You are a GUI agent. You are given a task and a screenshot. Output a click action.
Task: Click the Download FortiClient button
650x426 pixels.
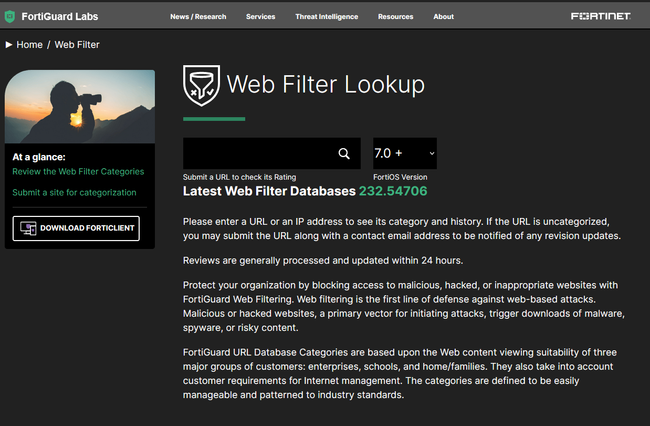76,228
